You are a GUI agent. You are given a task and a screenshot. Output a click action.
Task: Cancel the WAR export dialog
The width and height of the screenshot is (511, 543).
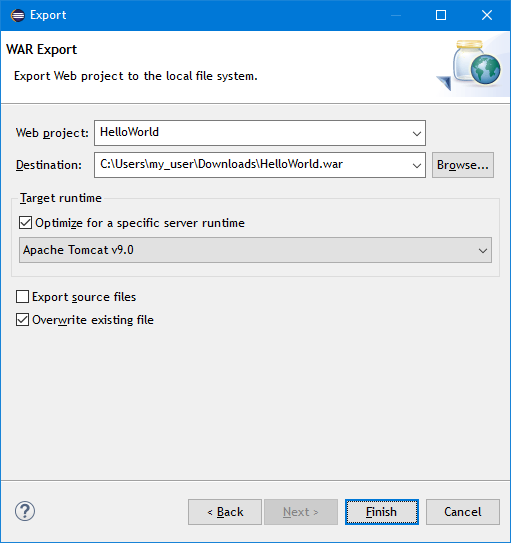[463, 512]
